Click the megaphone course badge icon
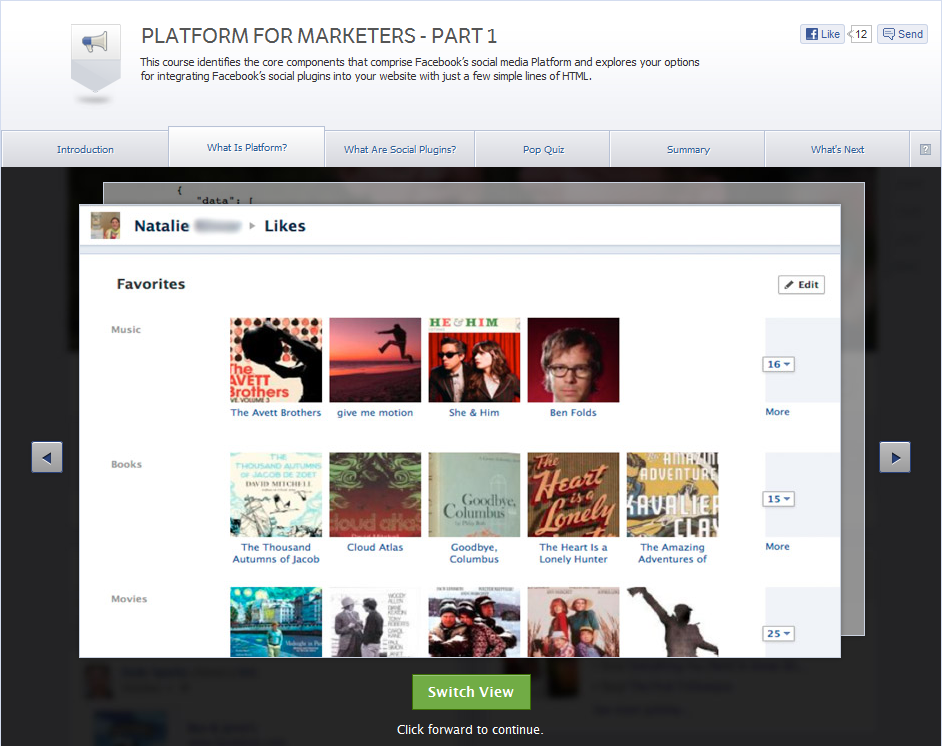942x746 pixels. click(x=96, y=58)
